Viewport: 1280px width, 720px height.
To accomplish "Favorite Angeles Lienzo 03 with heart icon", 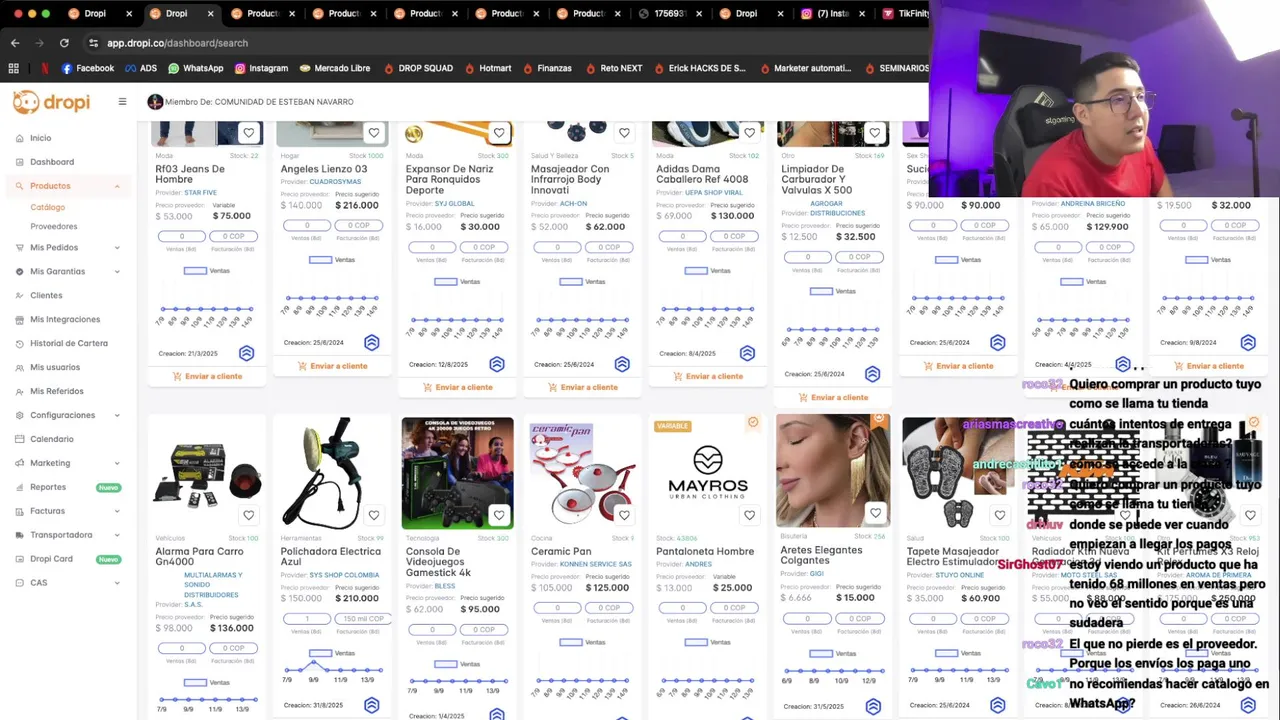I will click(374, 133).
